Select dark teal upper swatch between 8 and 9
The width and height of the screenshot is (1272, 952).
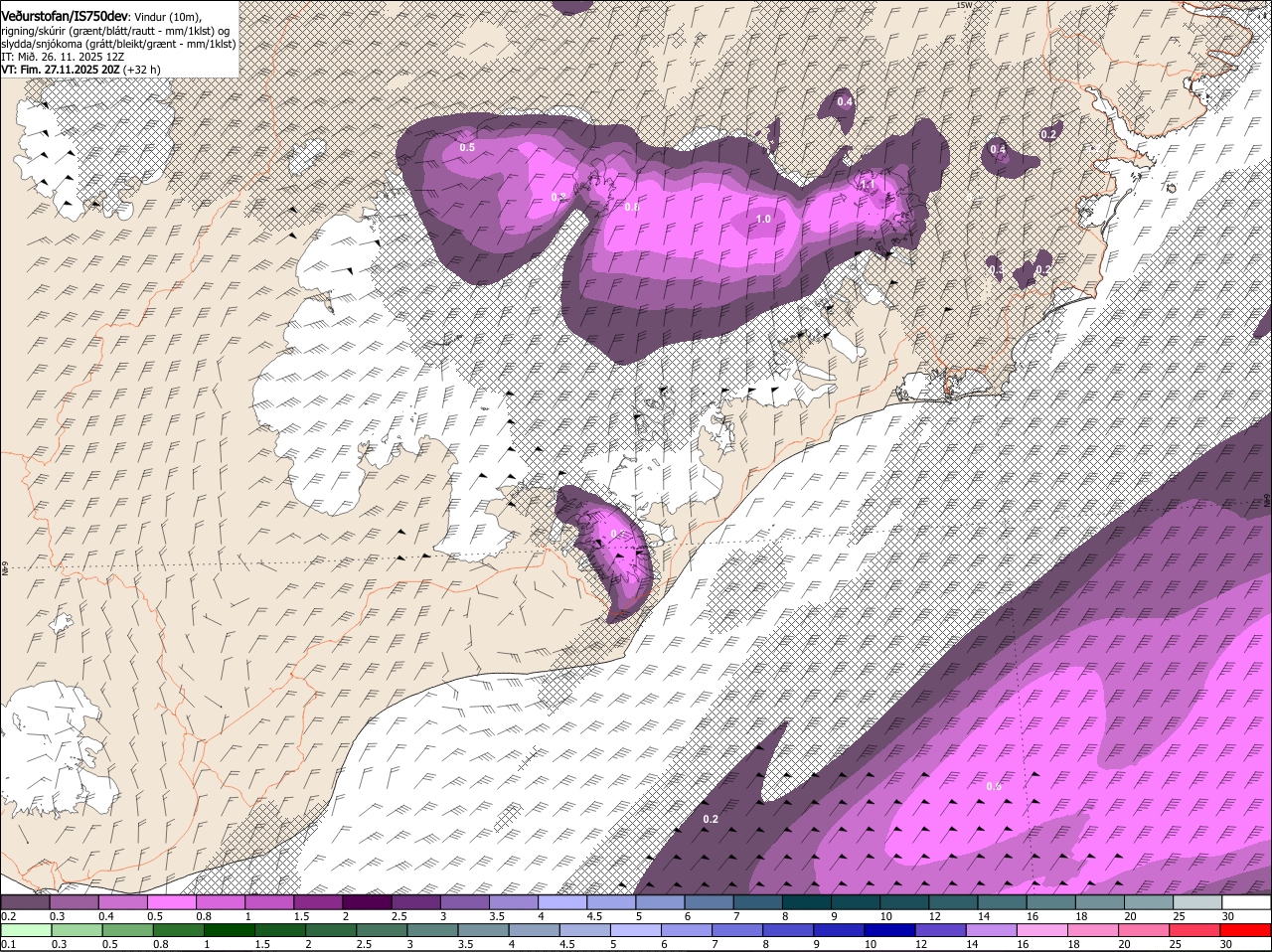click(x=805, y=902)
